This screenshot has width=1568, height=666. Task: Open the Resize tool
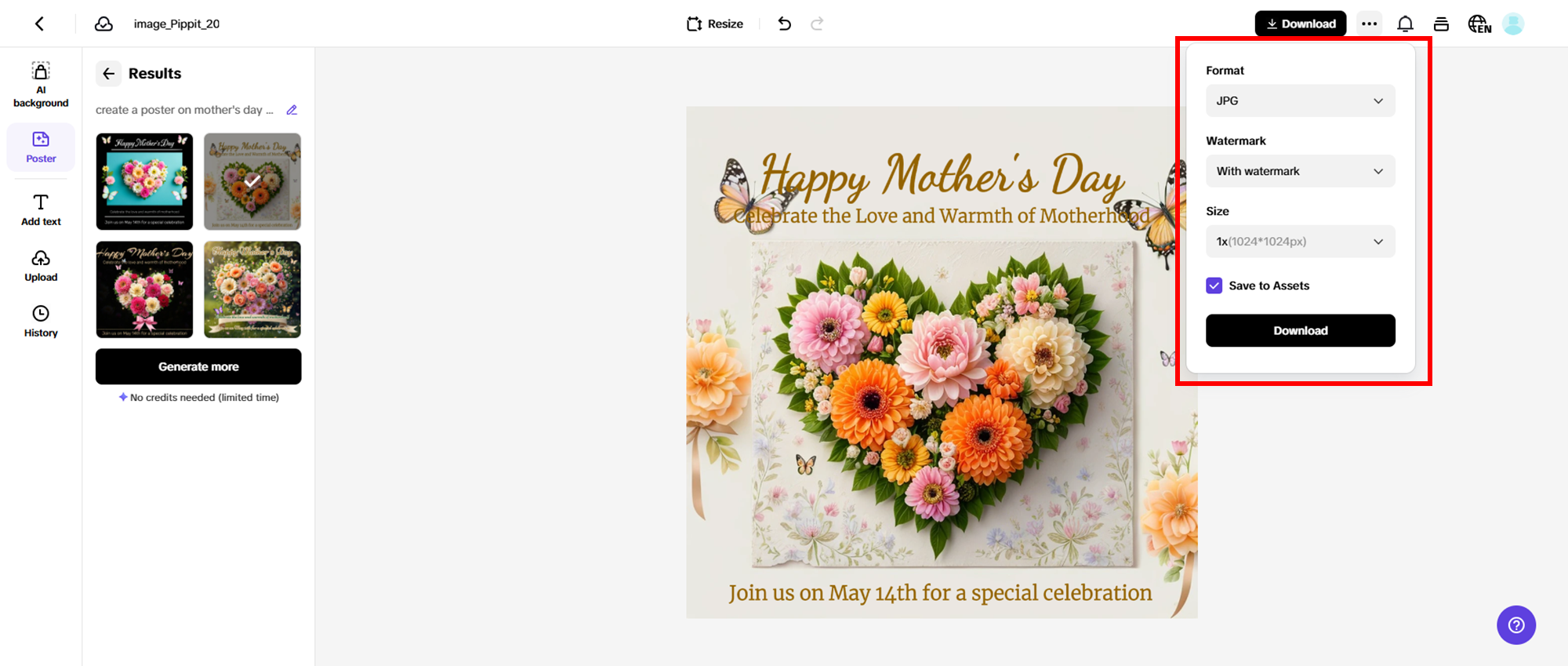714,24
